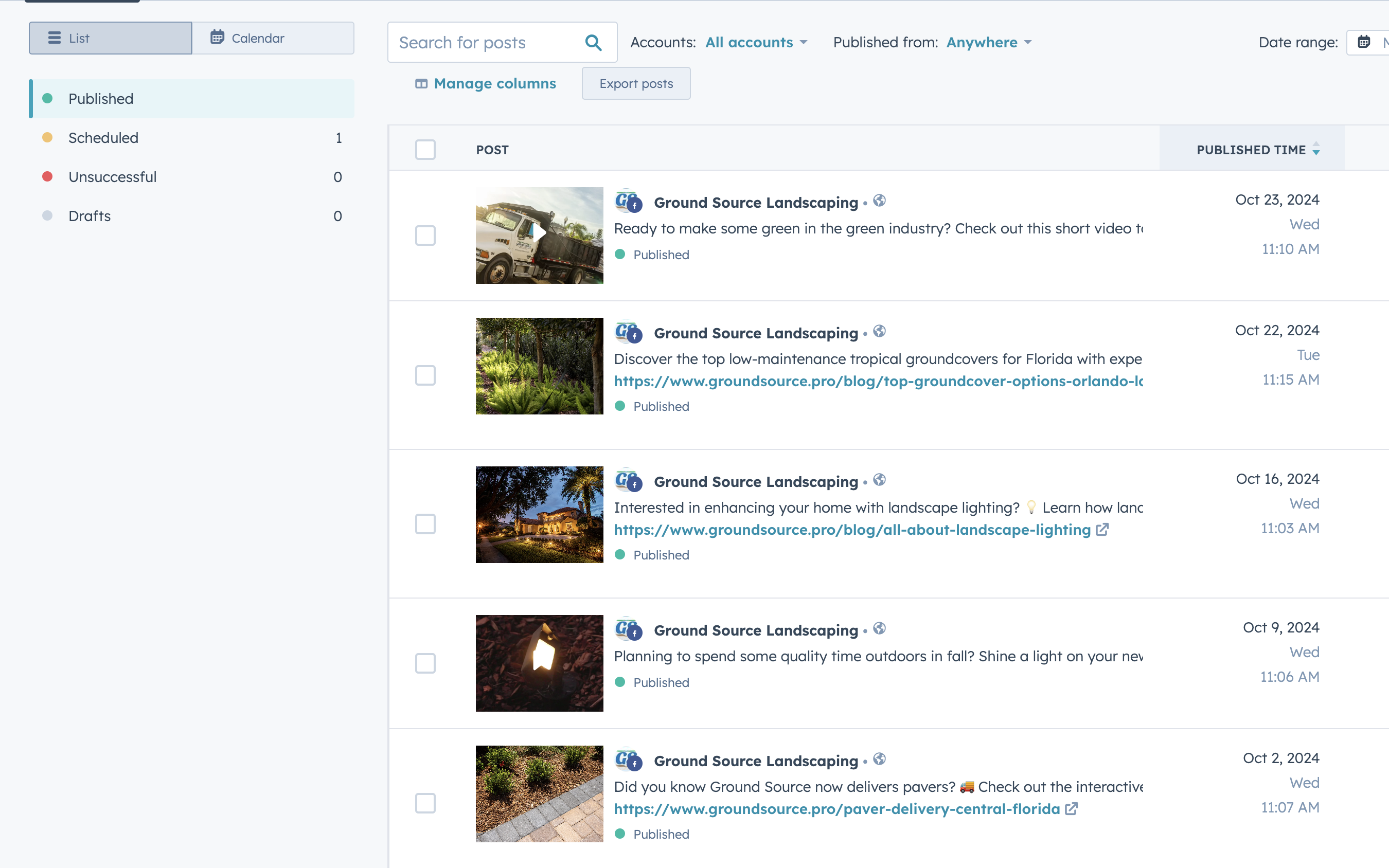Click "Did you know Ground Source" post text

click(x=879, y=786)
